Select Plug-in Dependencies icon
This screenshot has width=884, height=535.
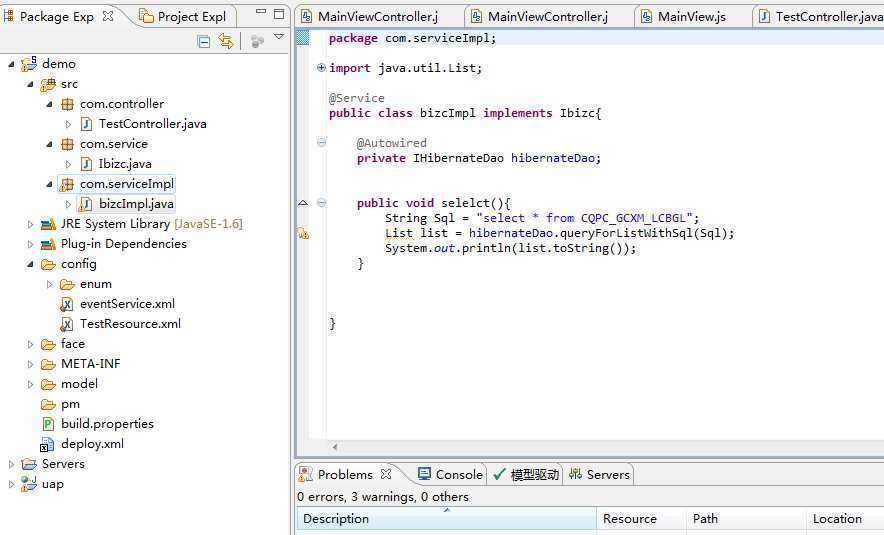click(48, 244)
